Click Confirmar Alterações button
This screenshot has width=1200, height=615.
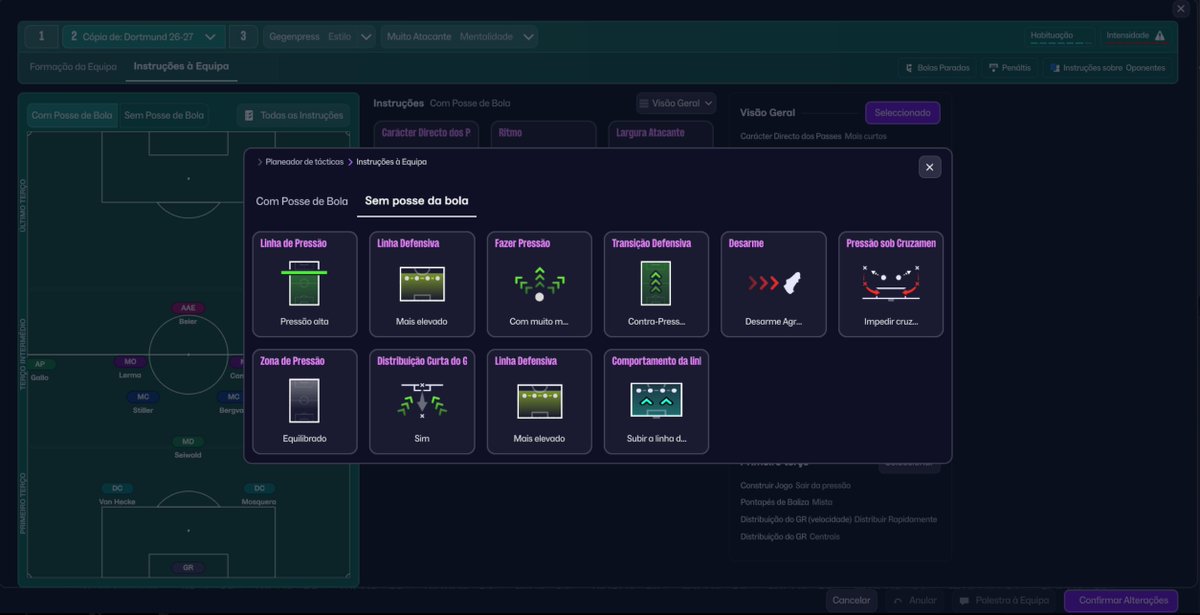tap(1122, 601)
